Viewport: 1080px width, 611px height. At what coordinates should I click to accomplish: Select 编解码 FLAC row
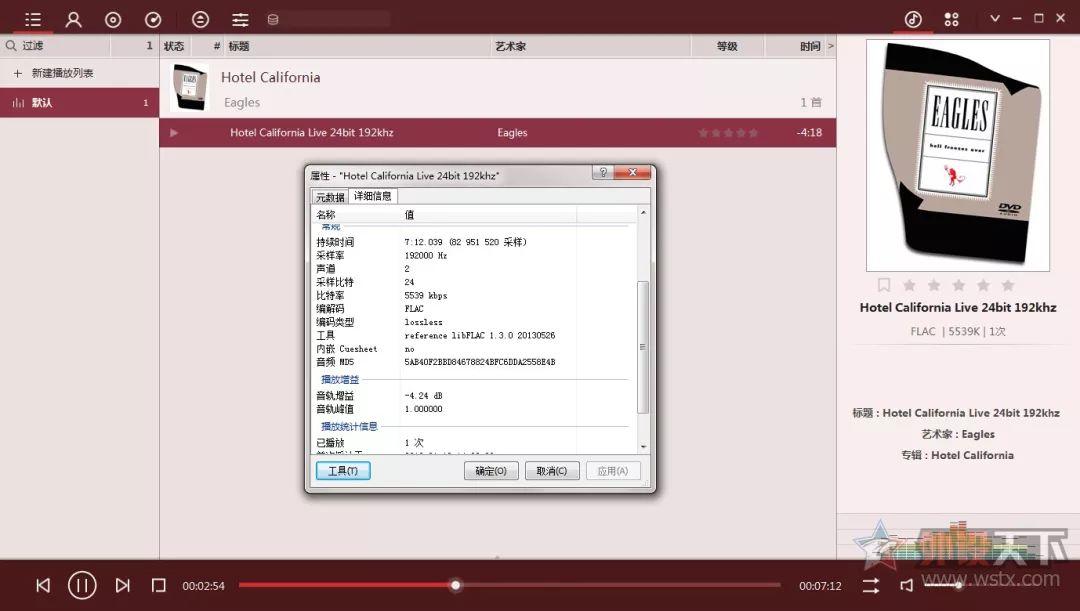pyautogui.click(x=474, y=309)
